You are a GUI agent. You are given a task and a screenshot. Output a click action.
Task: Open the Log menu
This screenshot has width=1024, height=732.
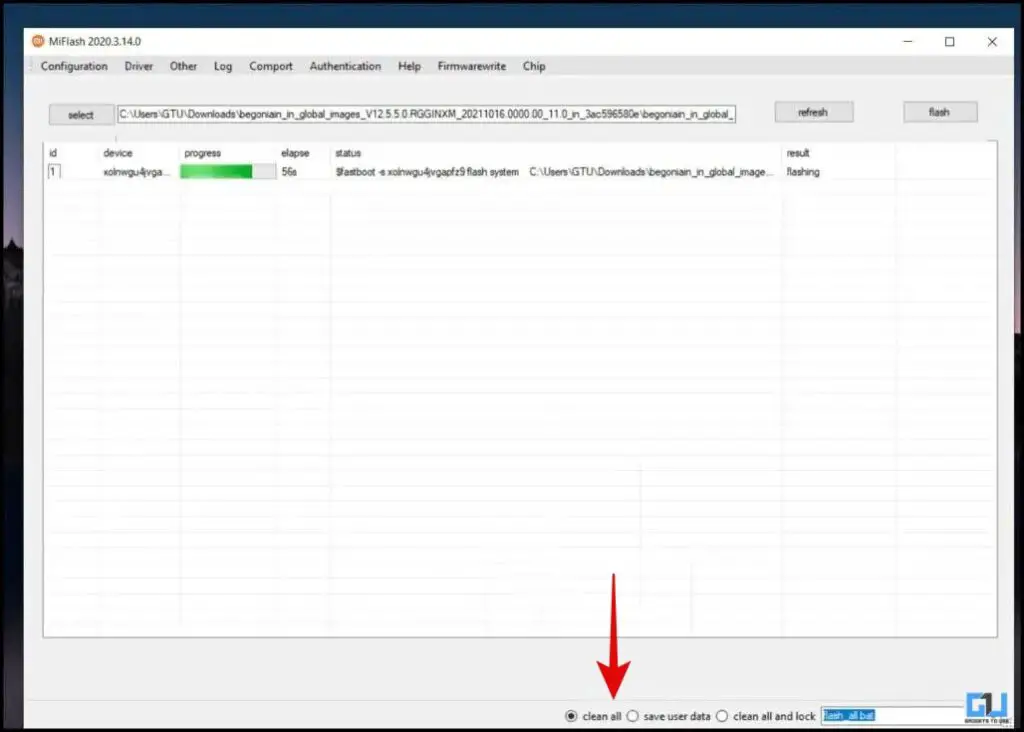[223, 66]
